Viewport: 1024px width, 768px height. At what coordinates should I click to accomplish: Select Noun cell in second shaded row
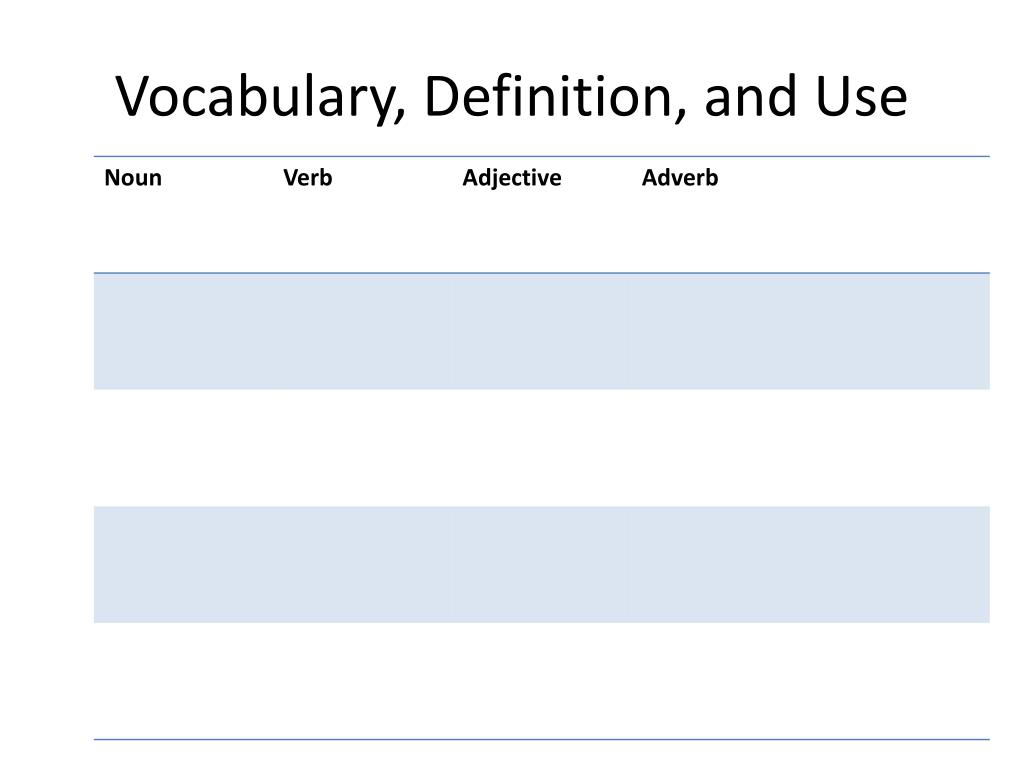(x=184, y=564)
